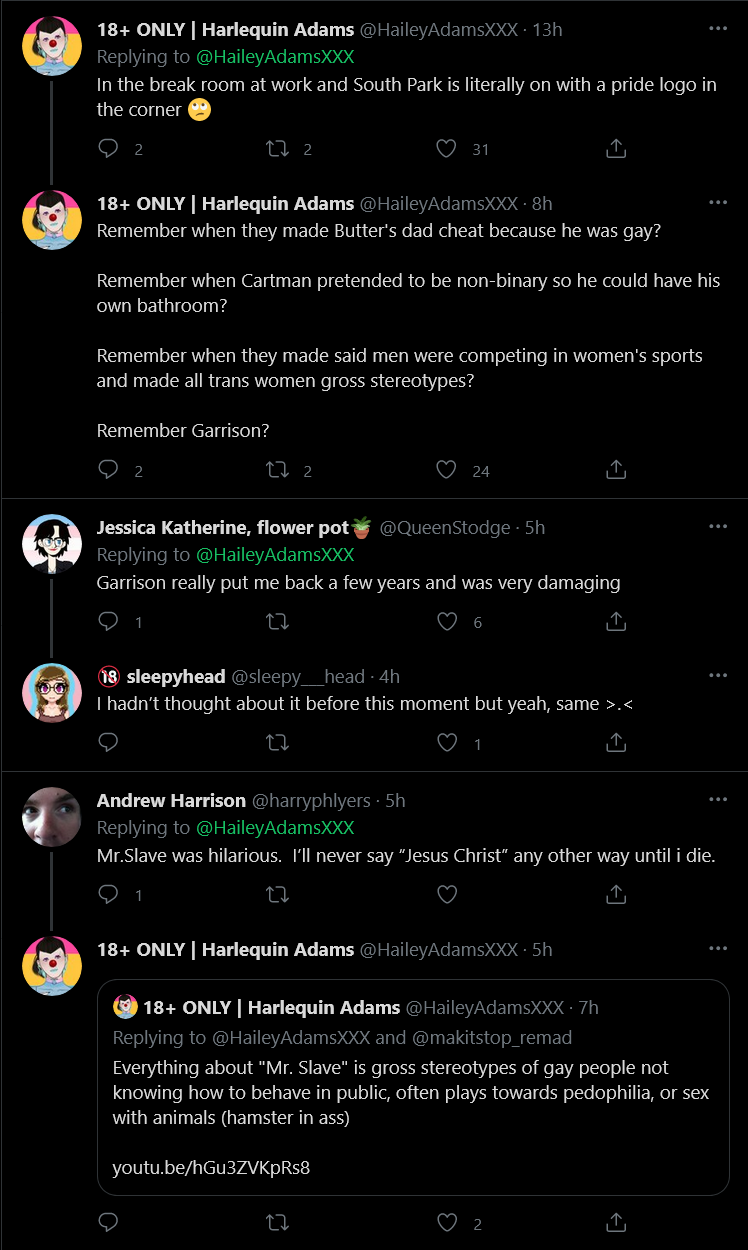The image size is (748, 1250).
Task: Open more options on the first tweet
Action: [718, 29]
